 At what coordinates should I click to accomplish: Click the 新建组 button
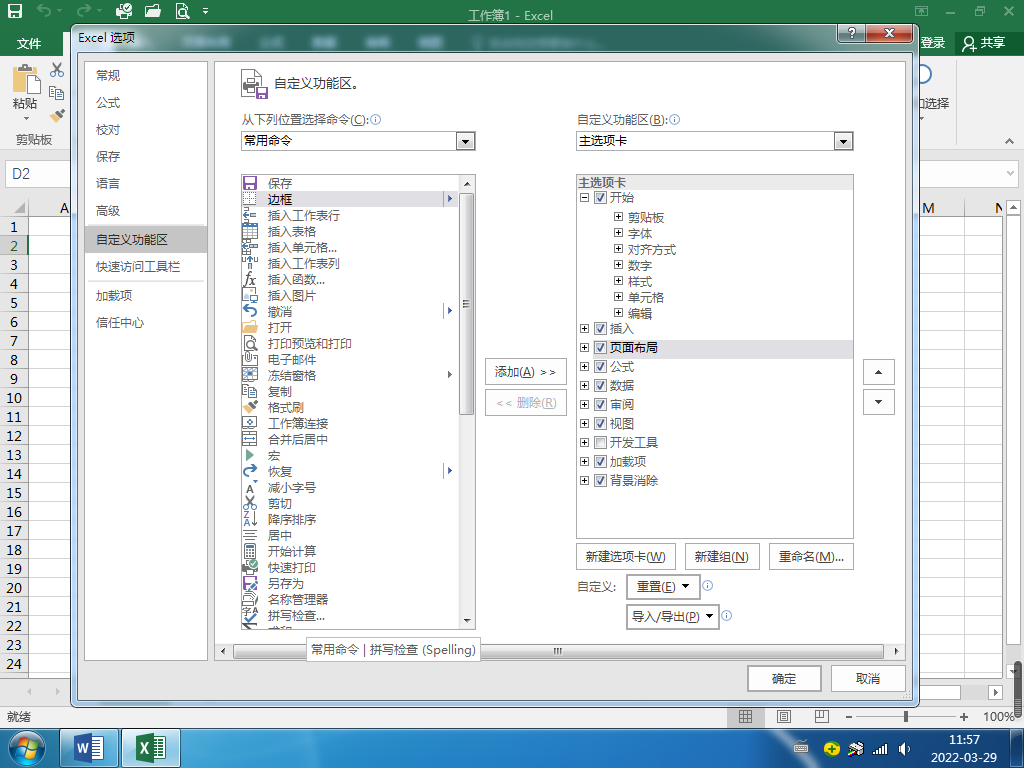(722, 557)
